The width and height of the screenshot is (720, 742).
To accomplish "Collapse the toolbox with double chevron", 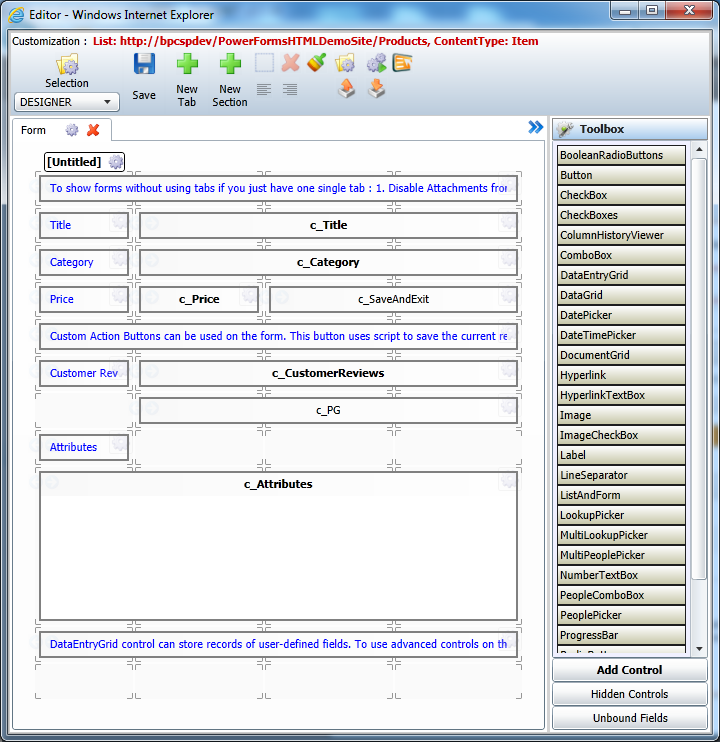I will click(x=536, y=127).
